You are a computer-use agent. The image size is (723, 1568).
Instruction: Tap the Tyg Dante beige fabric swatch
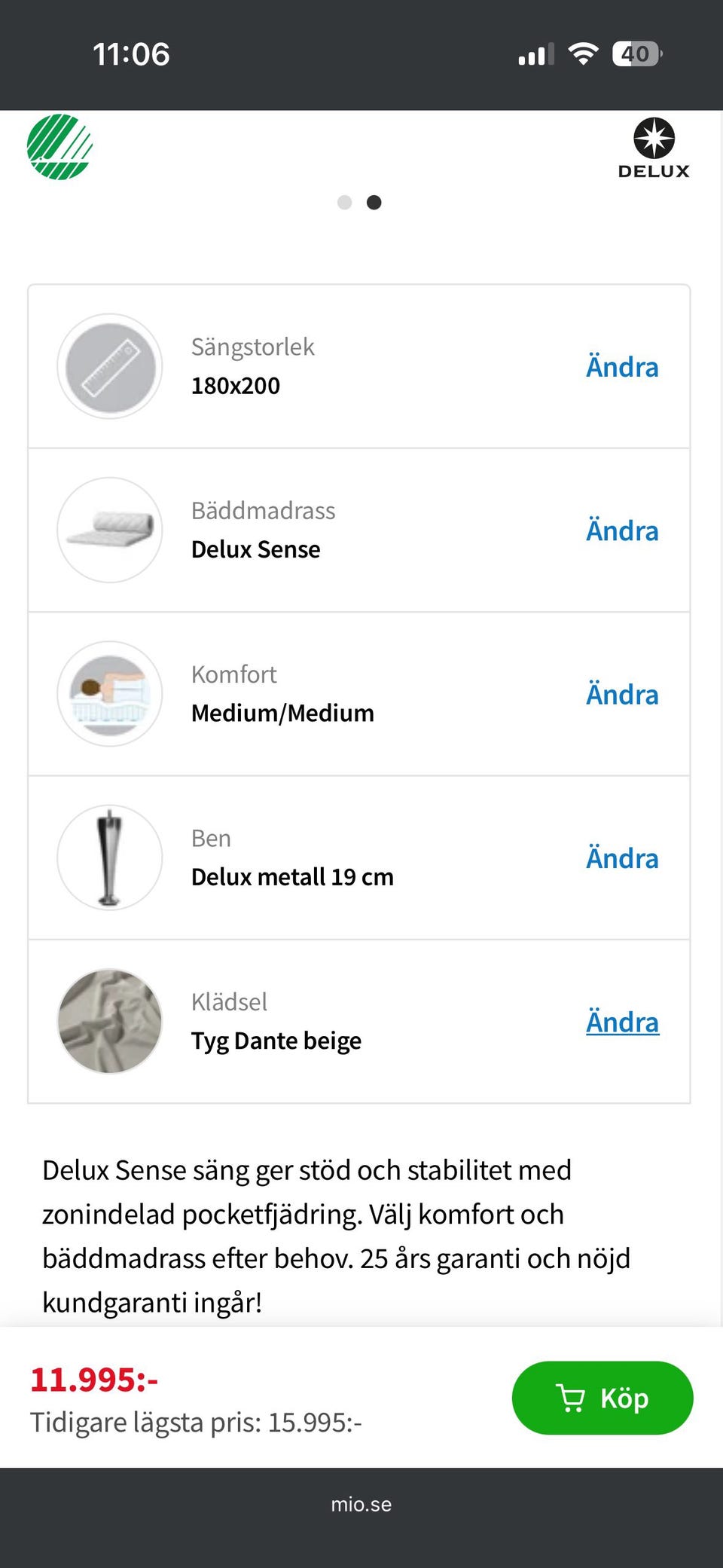[110, 1021]
